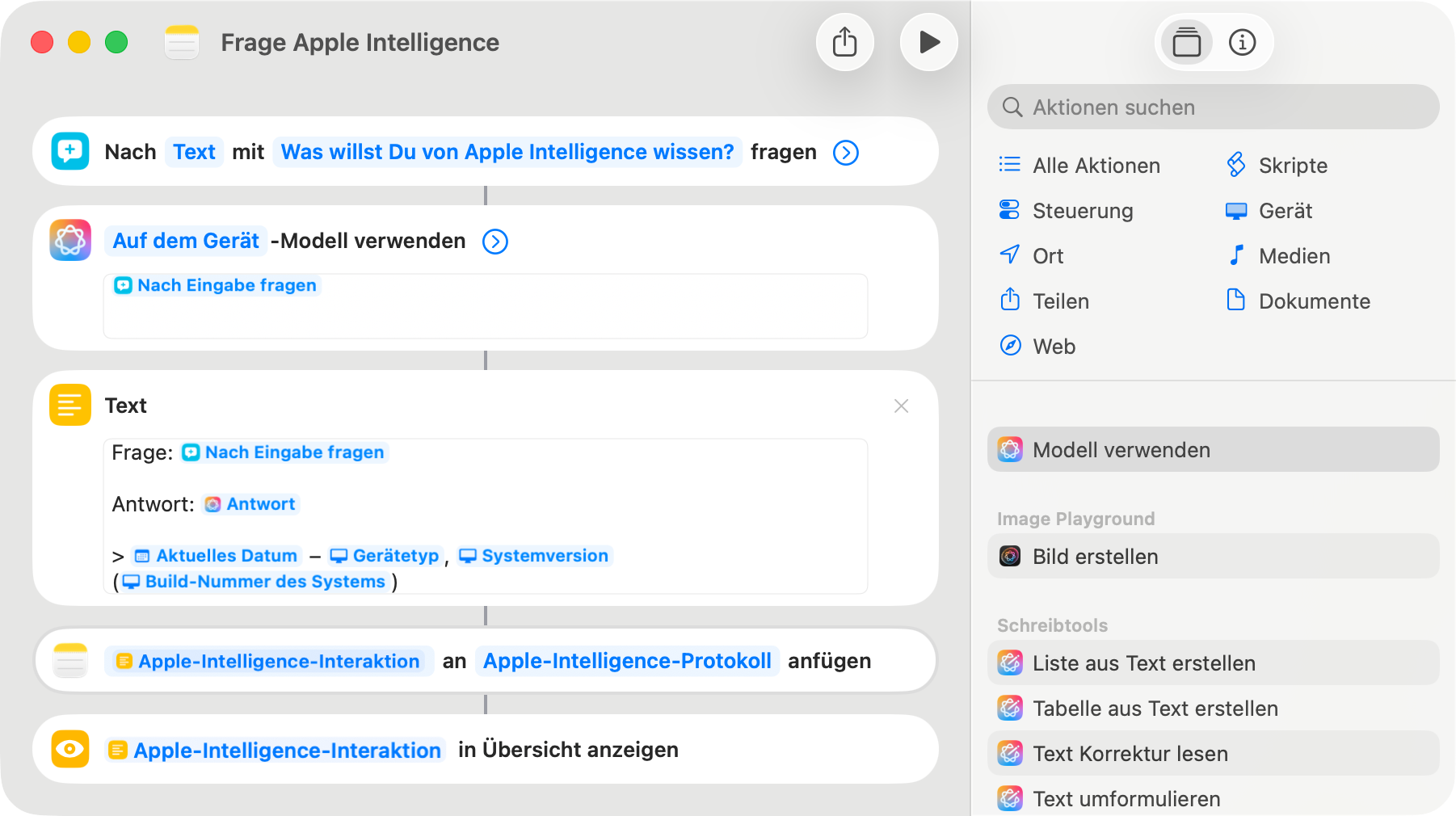The height and width of the screenshot is (816, 1456).
Task: Open the 'Steuerung' category
Action: click(1067, 210)
